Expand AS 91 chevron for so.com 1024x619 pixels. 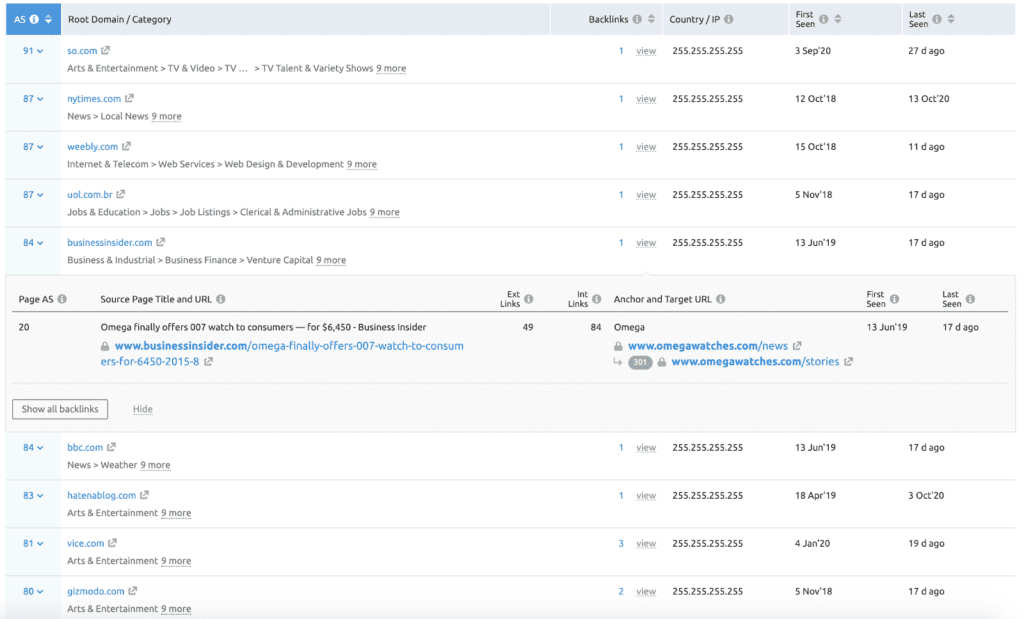40,51
